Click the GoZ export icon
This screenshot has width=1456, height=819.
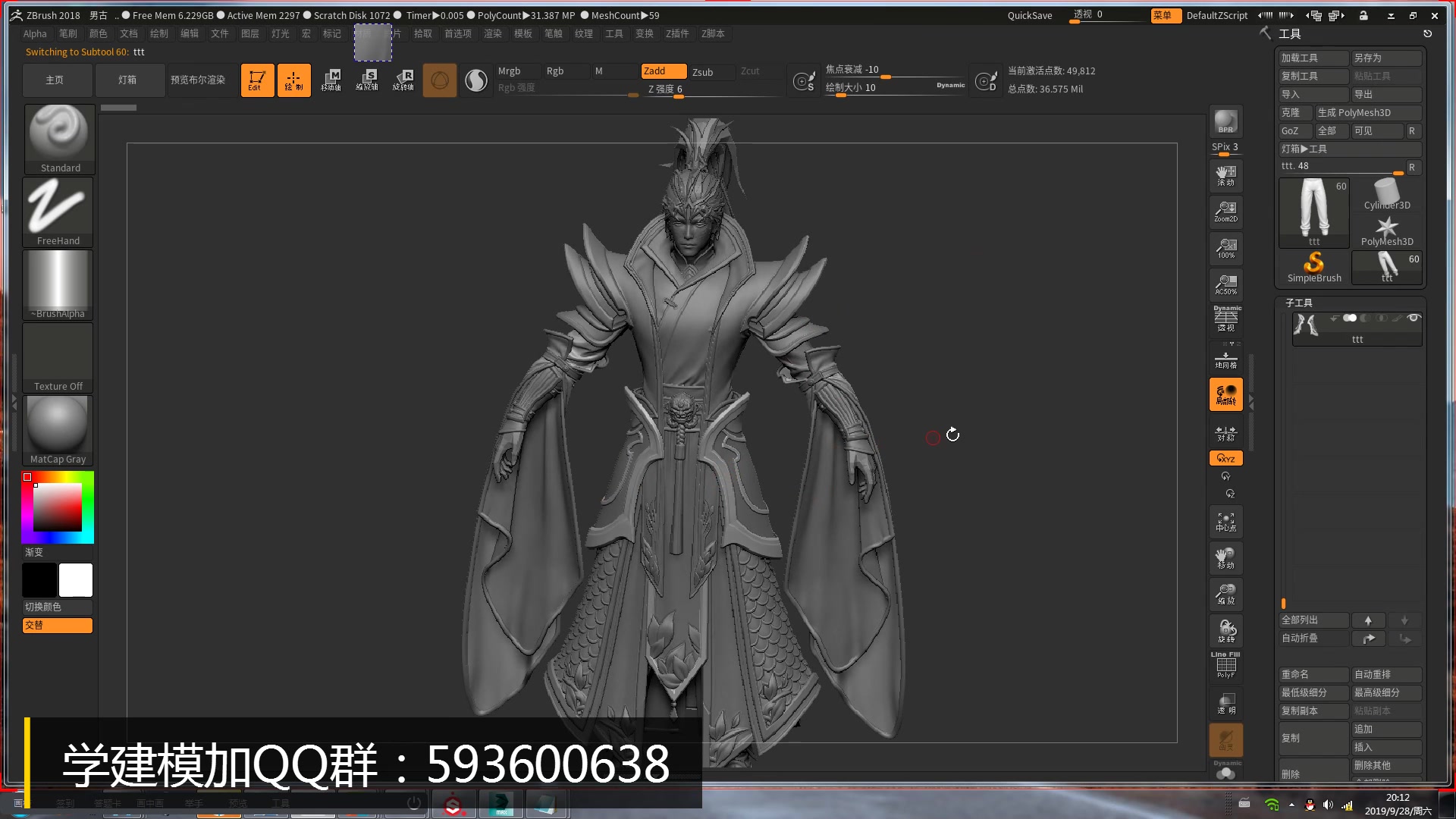click(1291, 130)
